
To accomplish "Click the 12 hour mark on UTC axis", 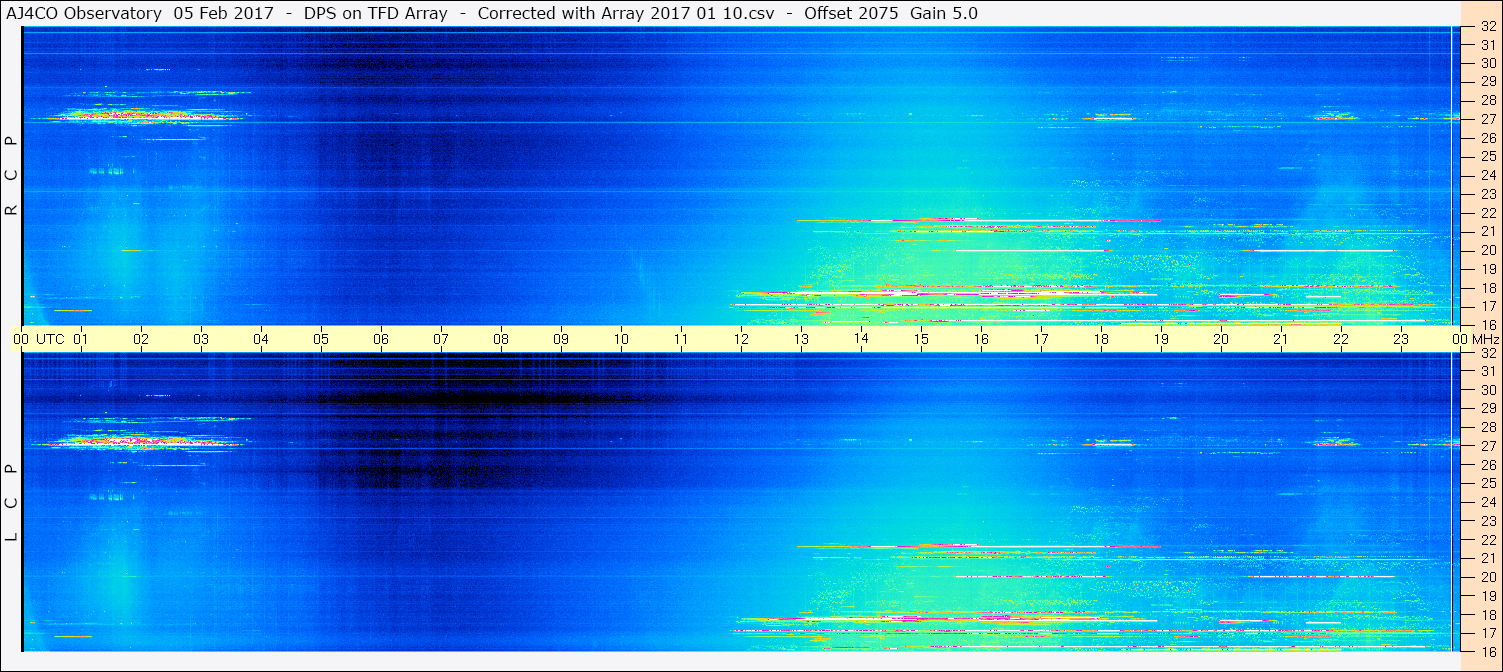I will pos(741,339).
